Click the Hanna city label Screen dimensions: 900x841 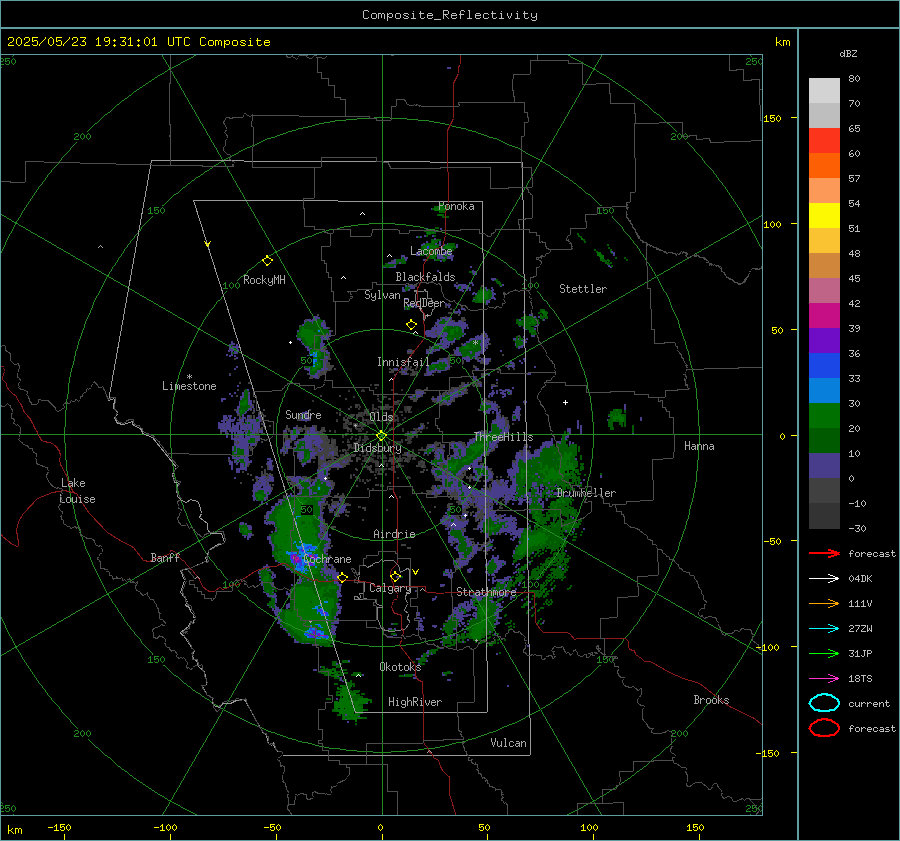(x=699, y=446)
